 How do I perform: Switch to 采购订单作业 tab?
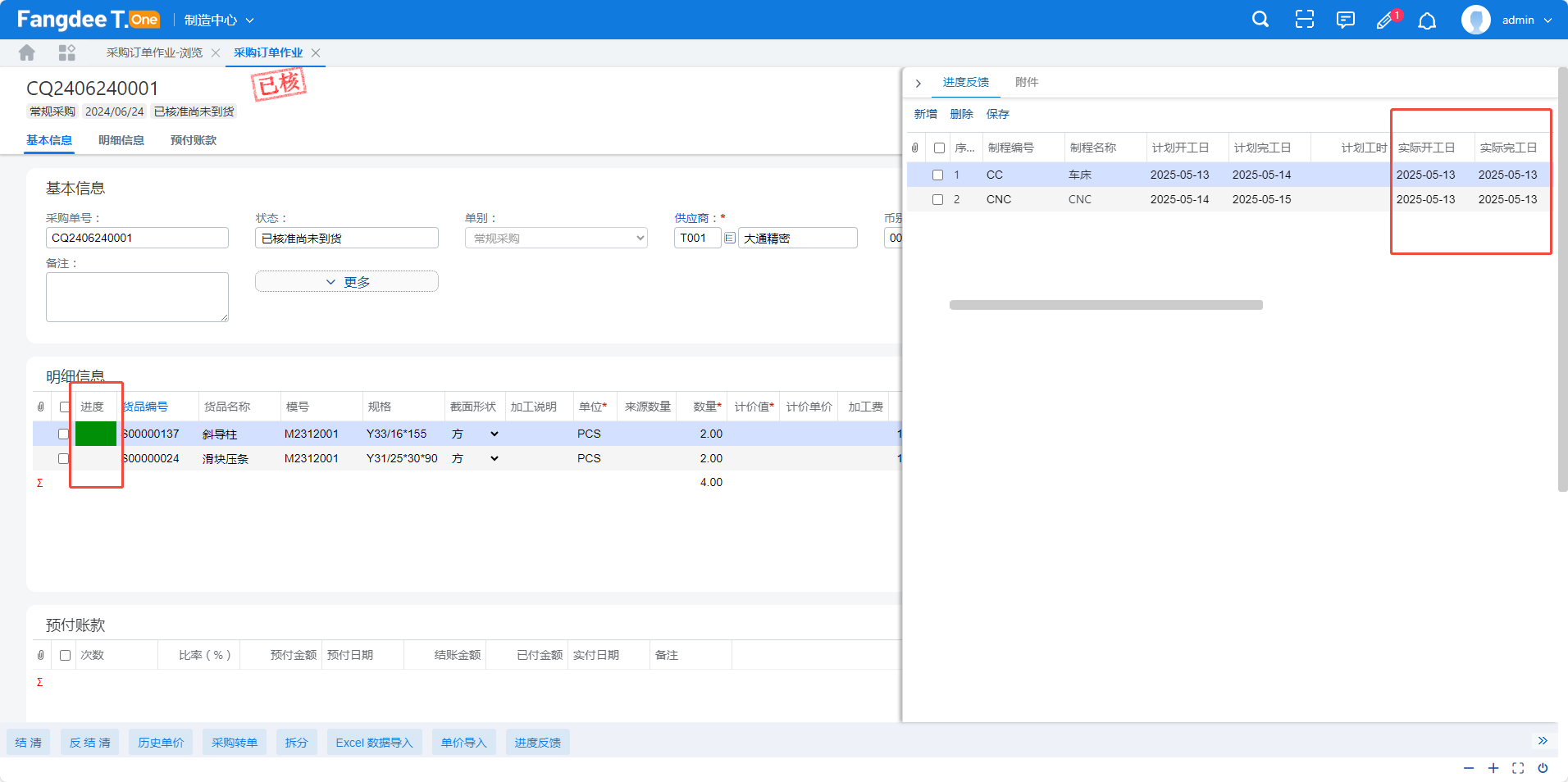(268, 52)
